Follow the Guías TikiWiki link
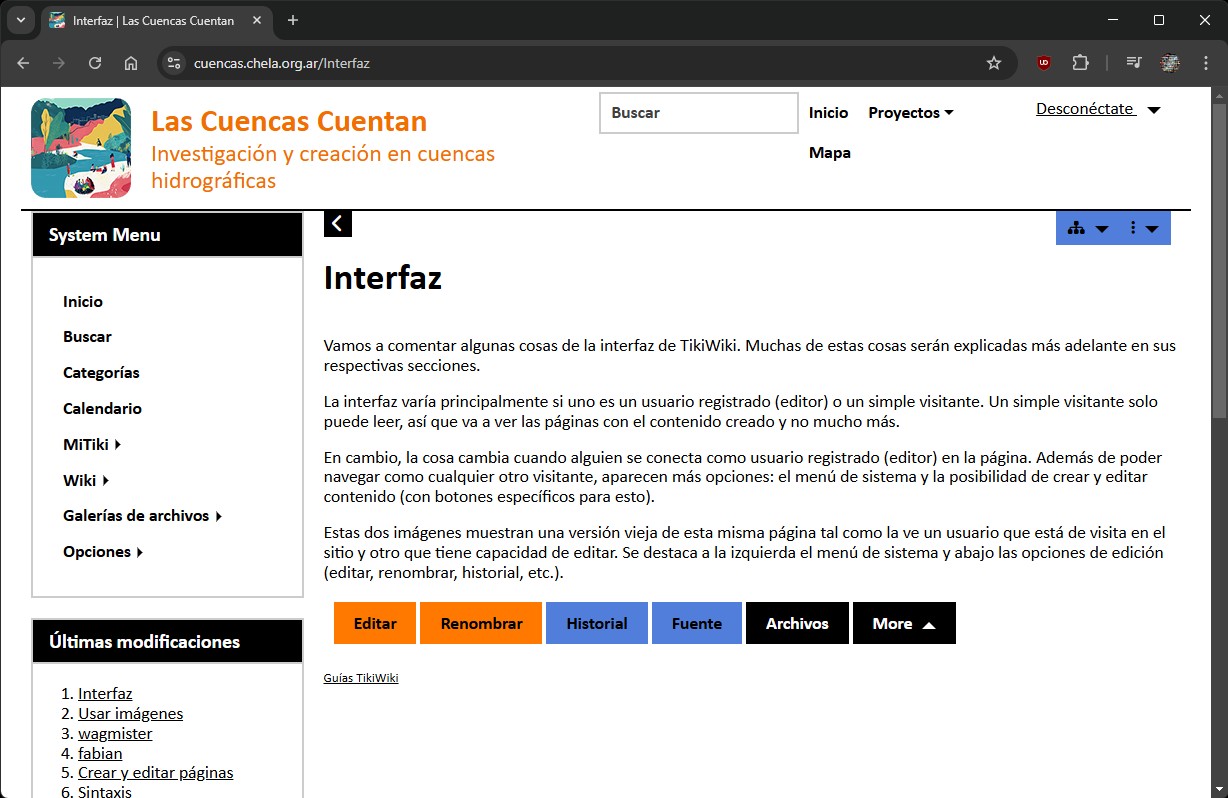This screenshot has height=798, width=1228. [x=361, y=678]
